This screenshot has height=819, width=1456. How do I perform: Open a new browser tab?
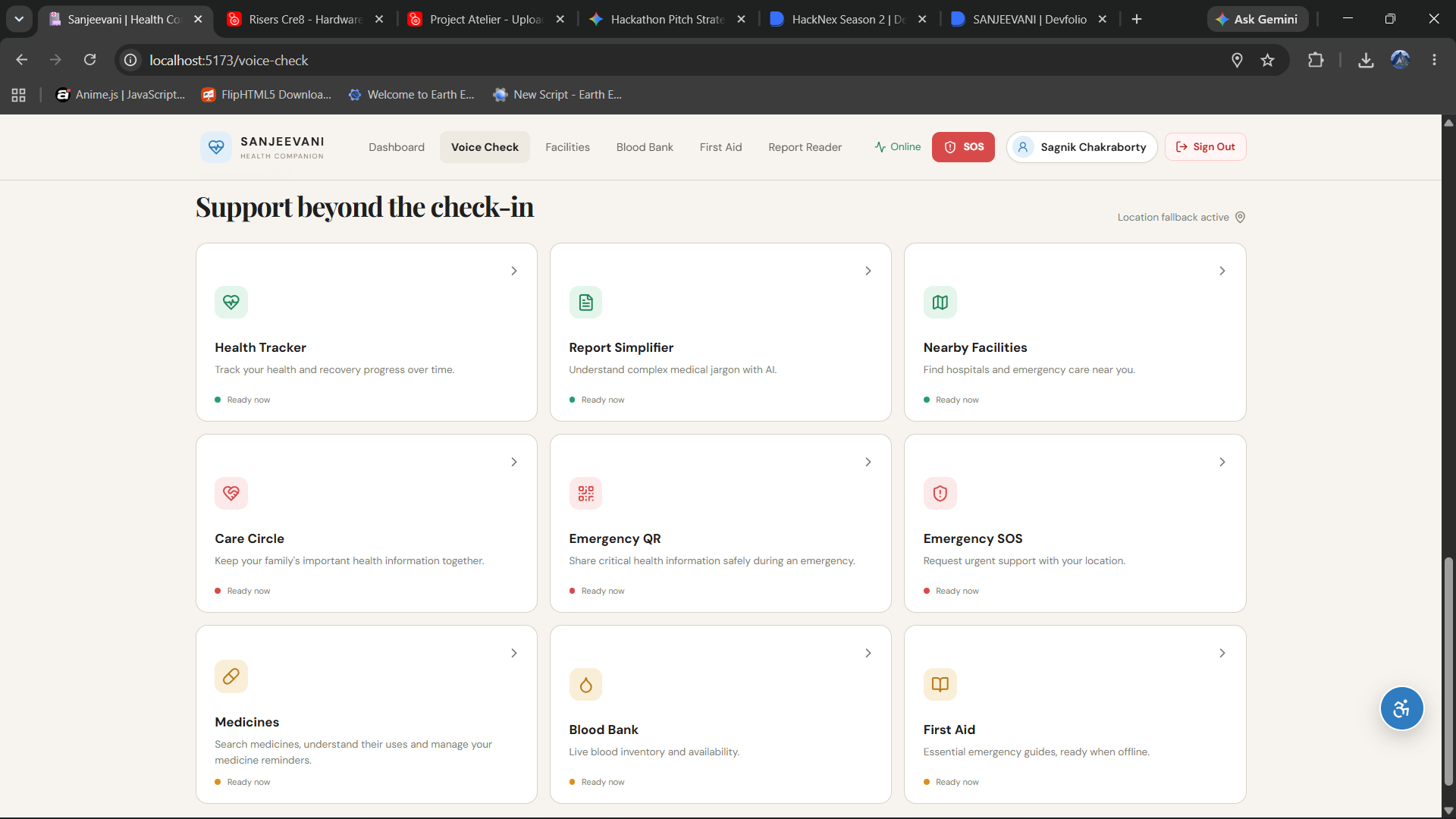coord(1136,20)
